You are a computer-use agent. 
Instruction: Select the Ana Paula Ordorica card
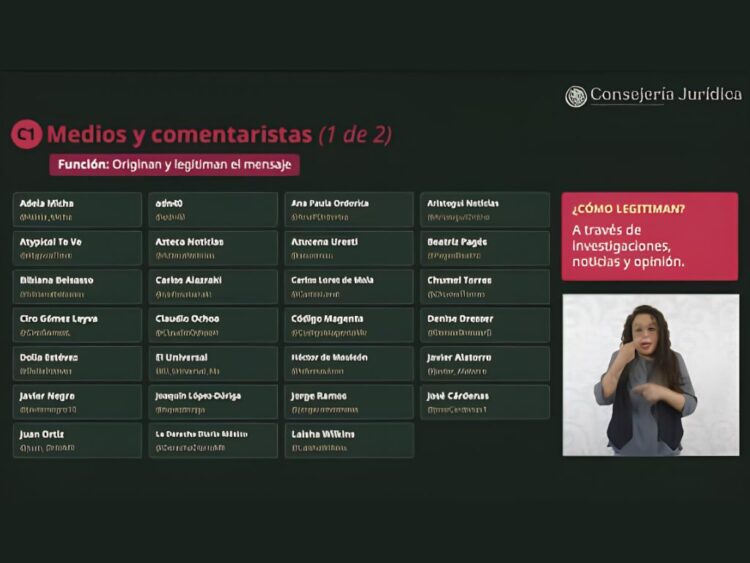point(349,210)
